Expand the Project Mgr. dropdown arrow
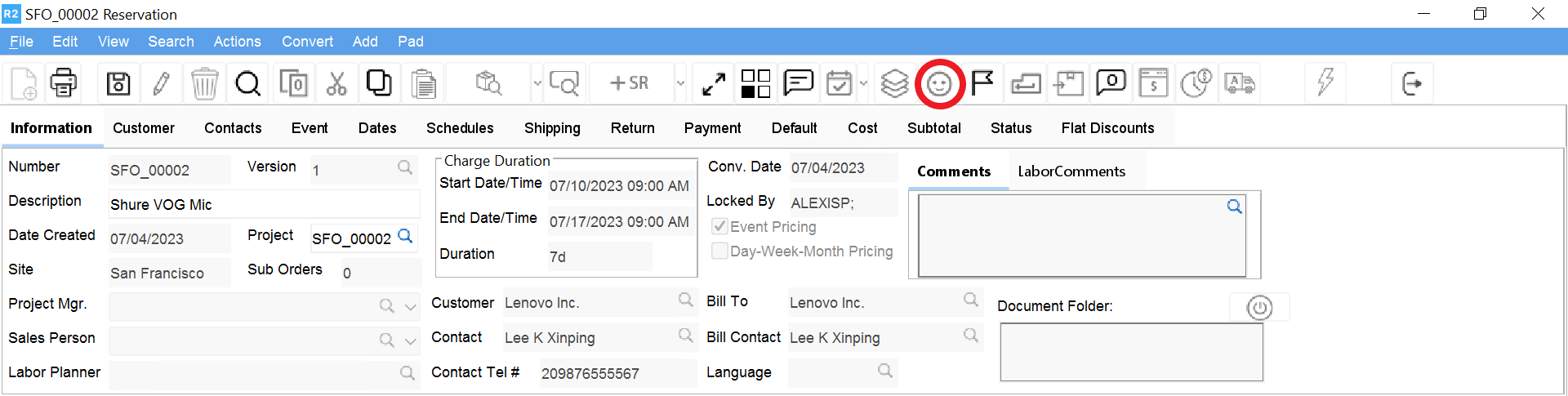The height and width of the screenshot is (396, 1568). coord(411,307)
